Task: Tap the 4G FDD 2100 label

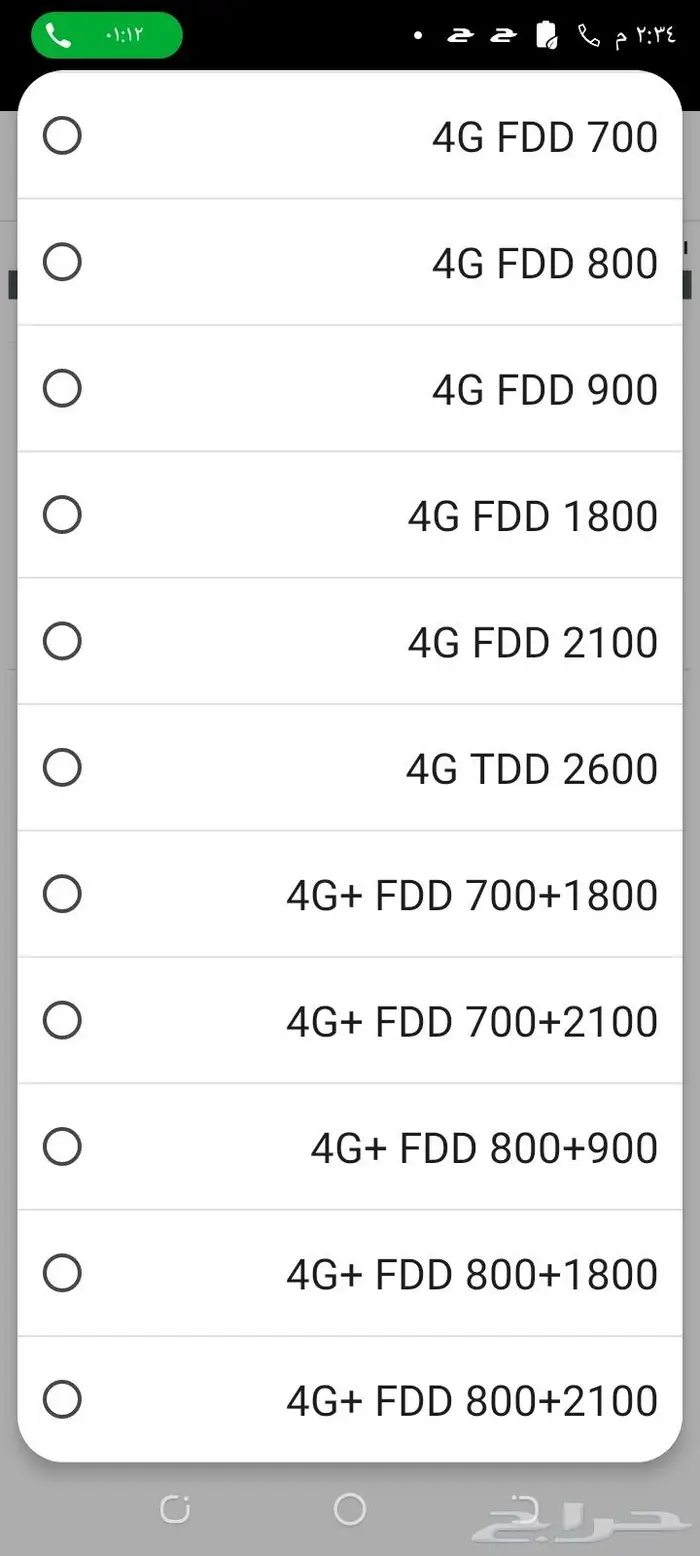Action: (x=532, y=642)
